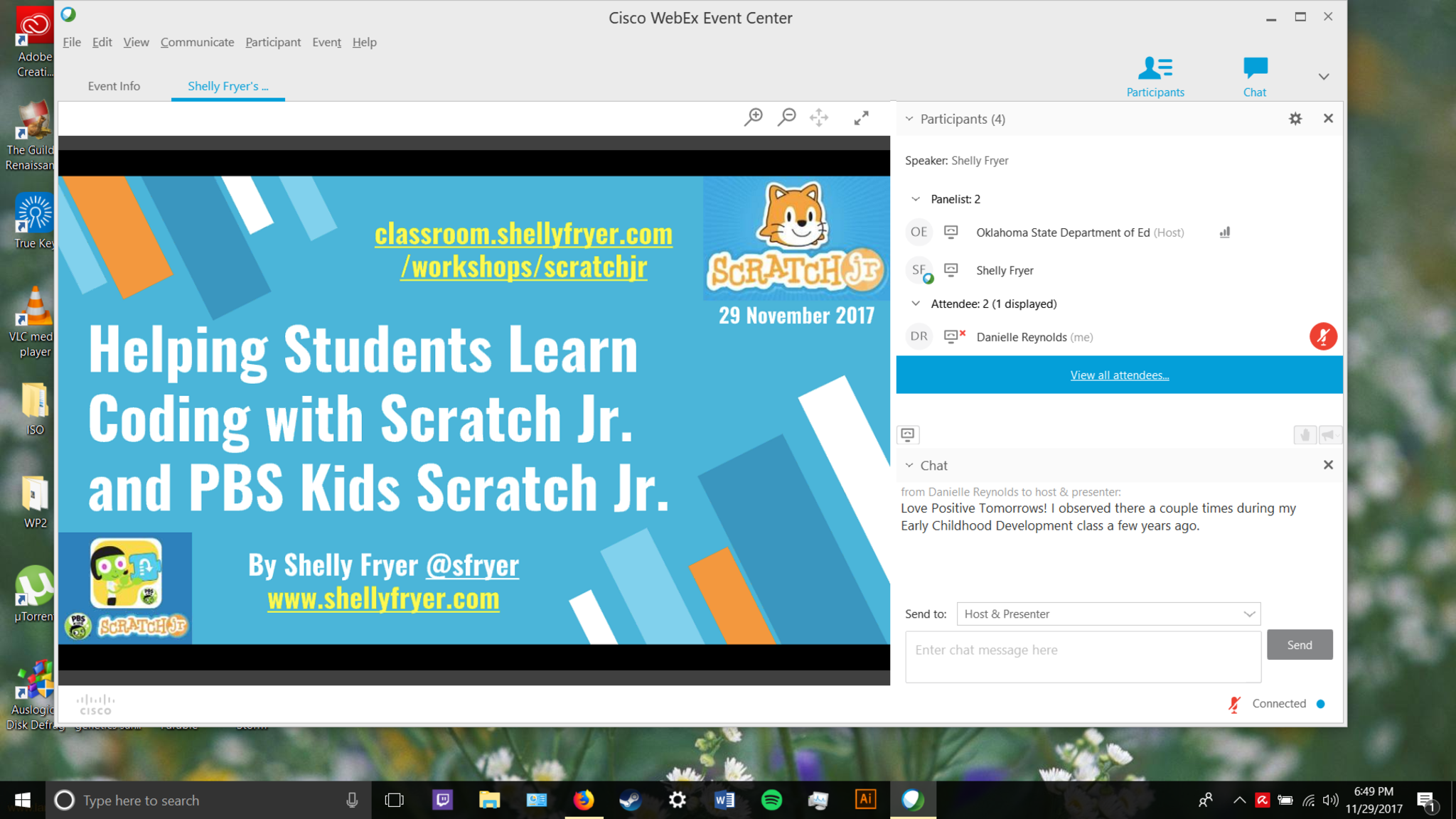Switch to the Event Info tab

click(x=114, y=86)
